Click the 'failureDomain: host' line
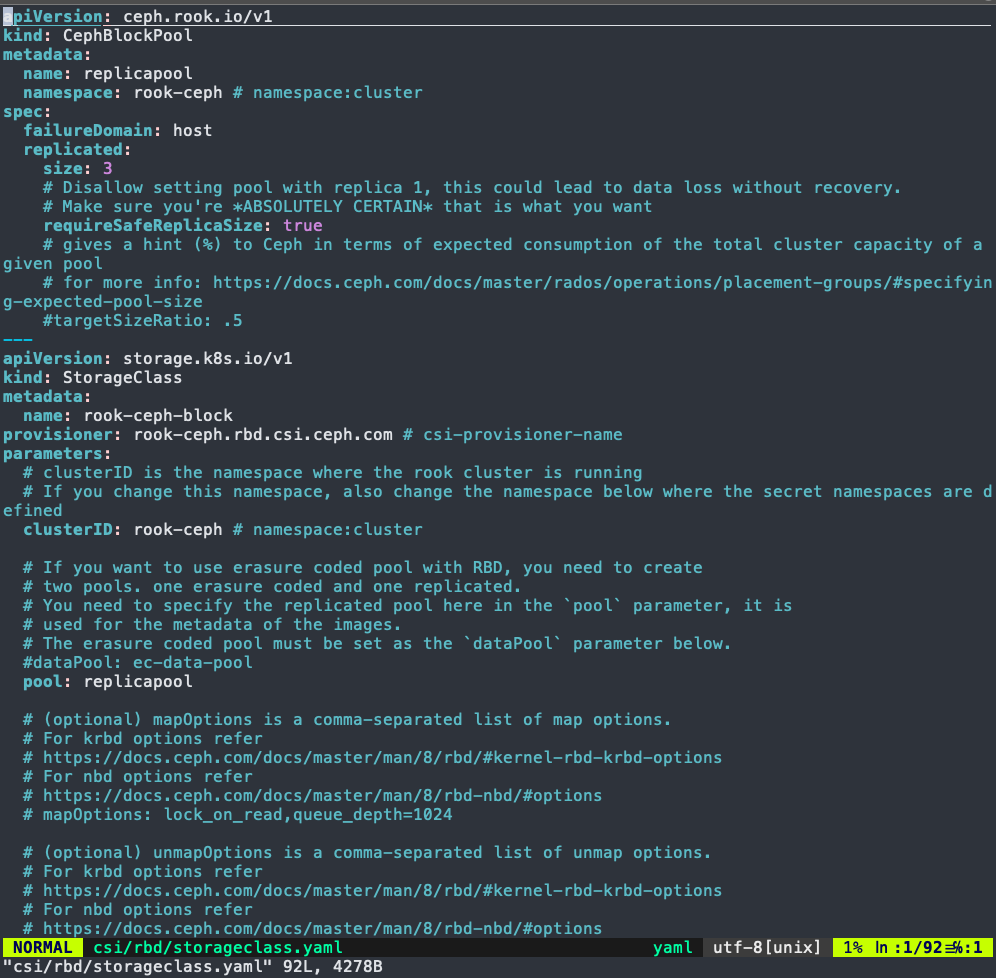This screenshot has height=978, width=996. point(117,130)
